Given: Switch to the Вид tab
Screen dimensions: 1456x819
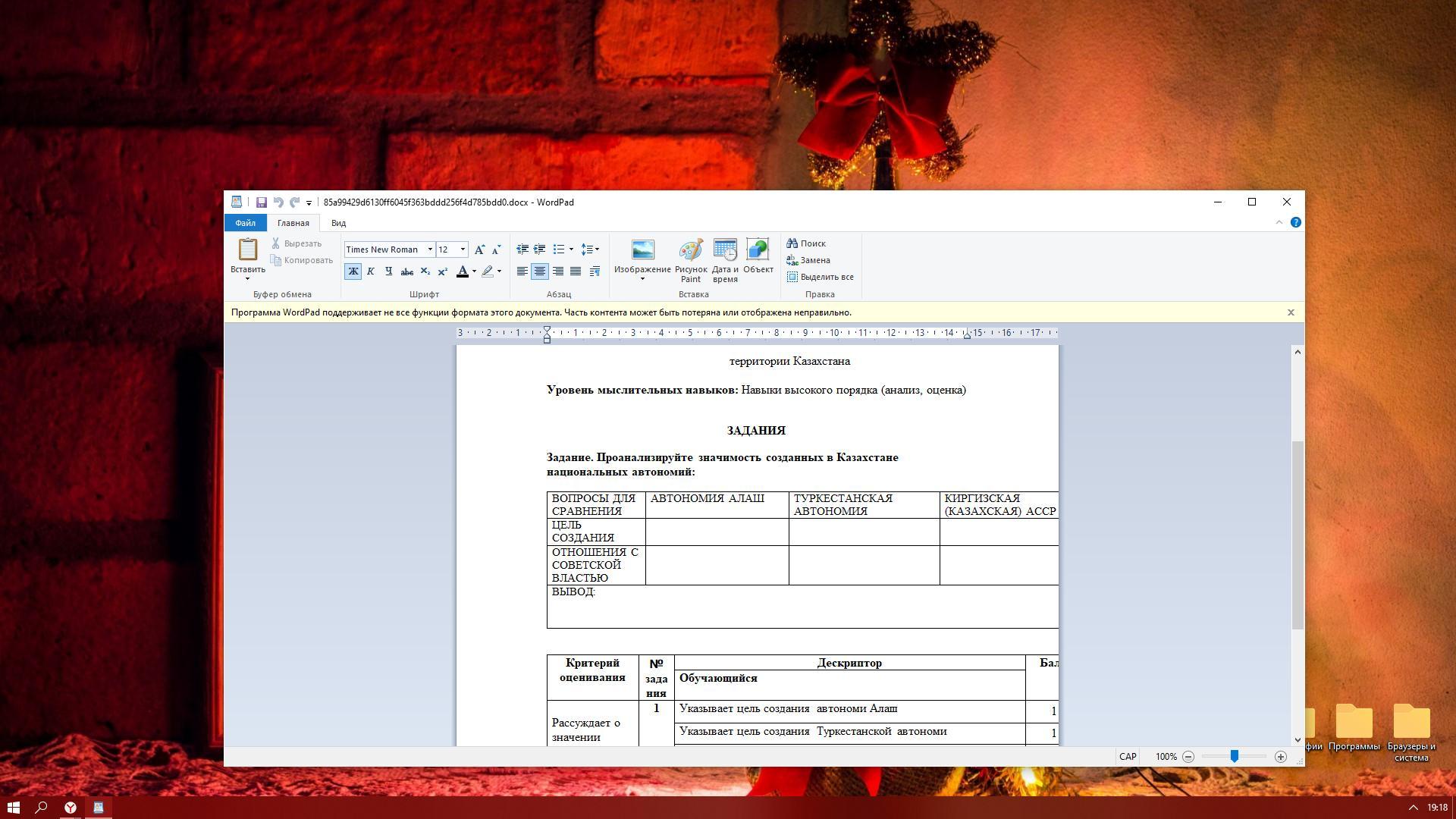Looking at the screenshot, I should [x=338, y=223].
